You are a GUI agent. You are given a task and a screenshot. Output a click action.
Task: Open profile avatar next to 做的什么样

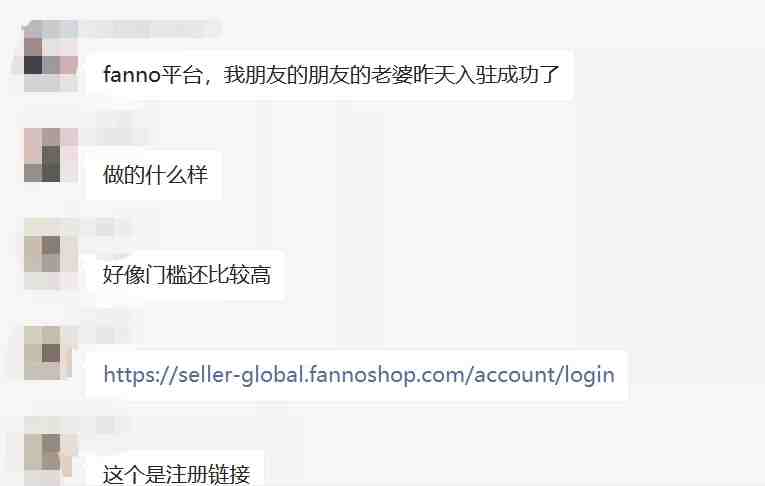pyautogui.click(x=51, y=155)
